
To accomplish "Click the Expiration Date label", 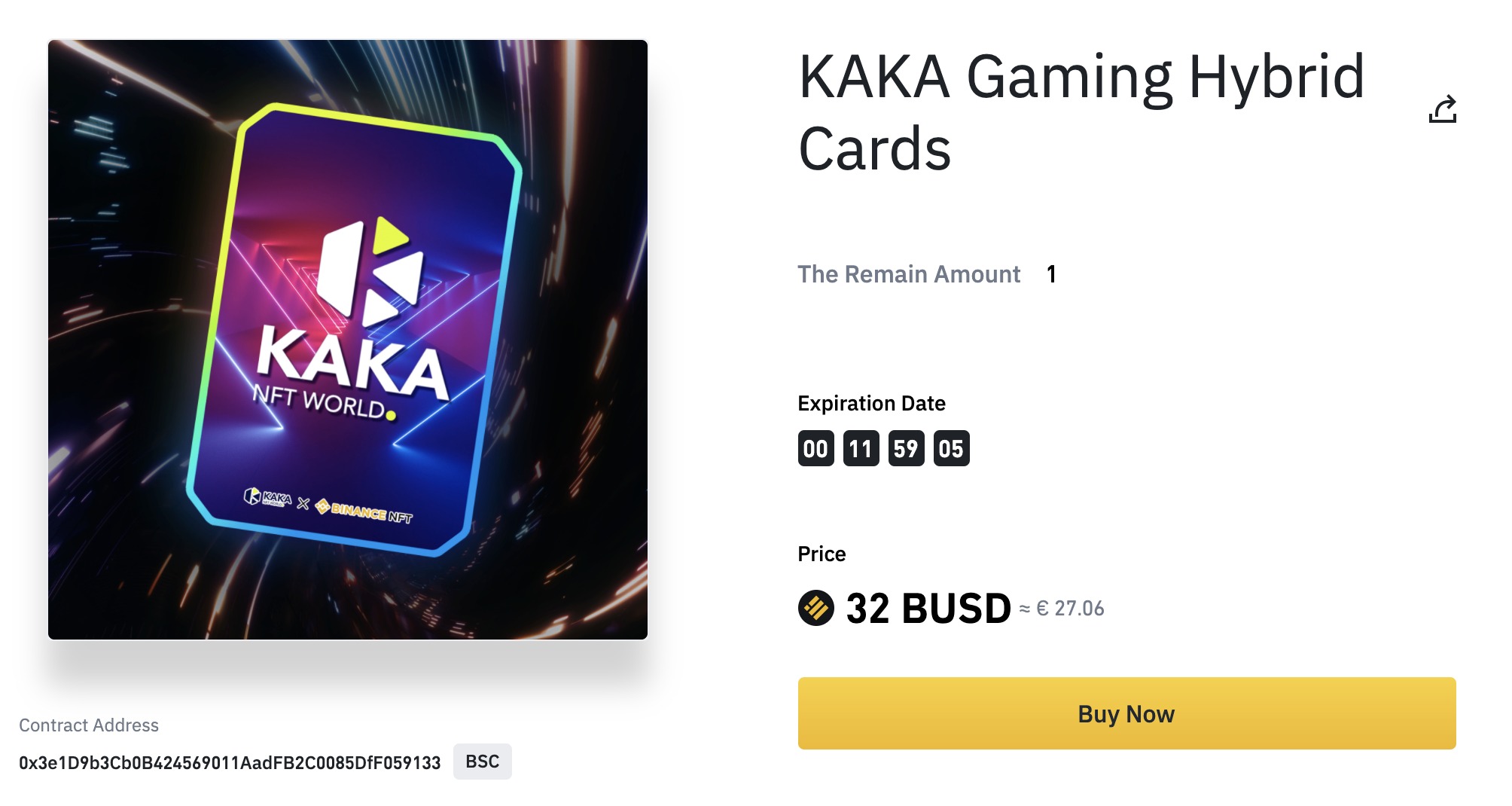I will tap(871, 404).
